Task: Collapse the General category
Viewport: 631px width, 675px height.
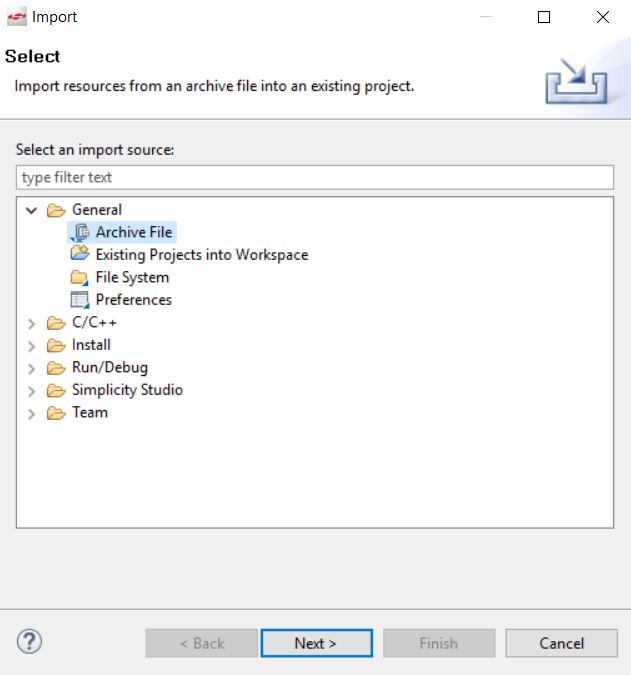Action: (x=31, y=210)
